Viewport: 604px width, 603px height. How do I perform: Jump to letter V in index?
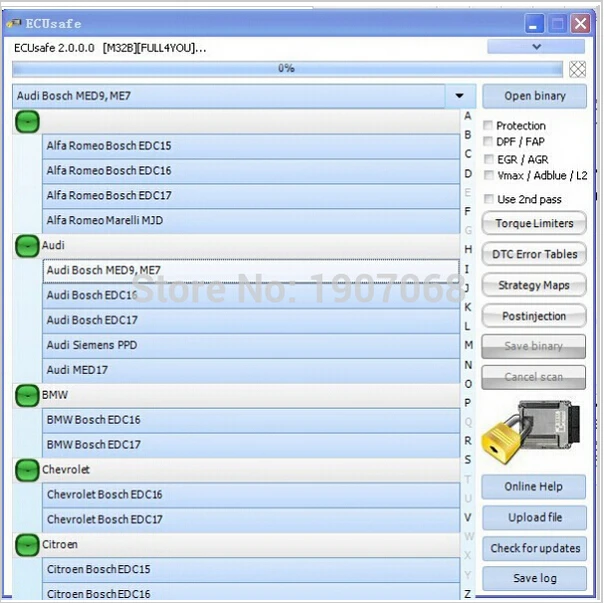pyautogui.click(x=468, y=517)
